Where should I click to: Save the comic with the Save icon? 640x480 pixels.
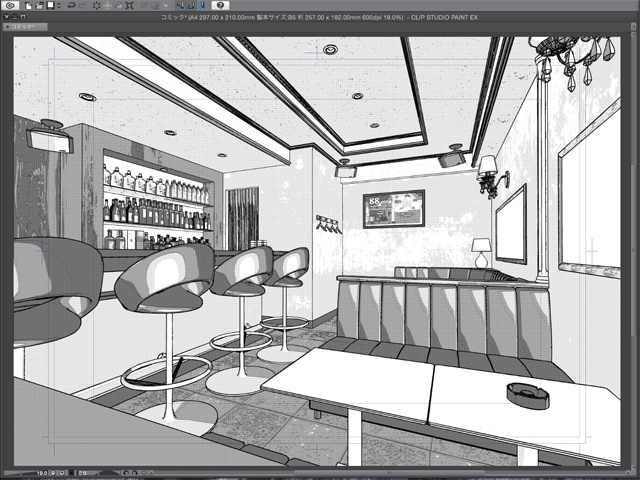[x=51, y=6]
